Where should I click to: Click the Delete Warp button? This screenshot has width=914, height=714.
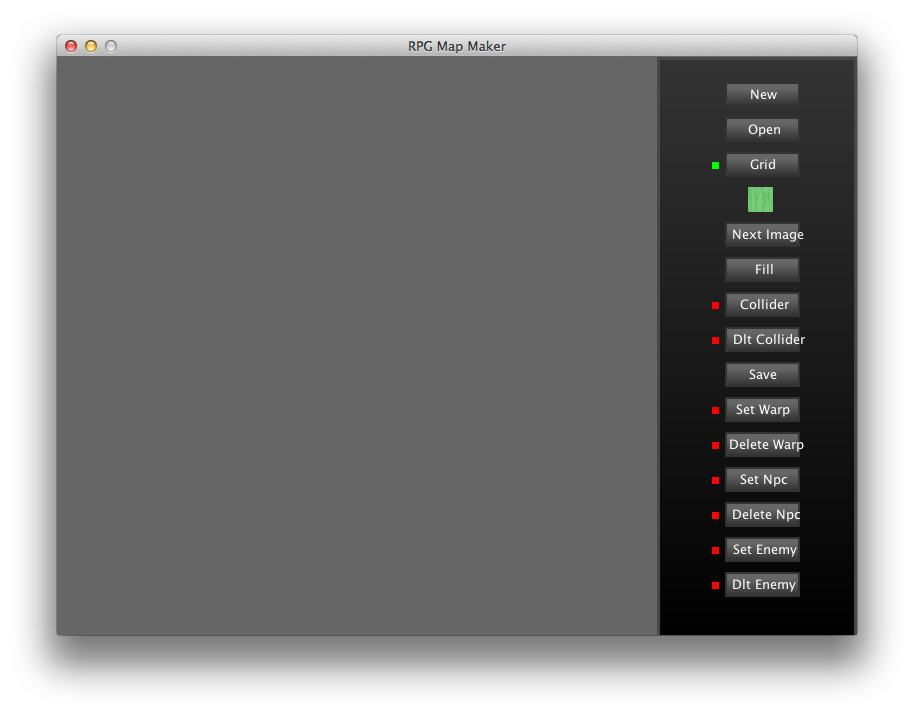click(762, 444)
